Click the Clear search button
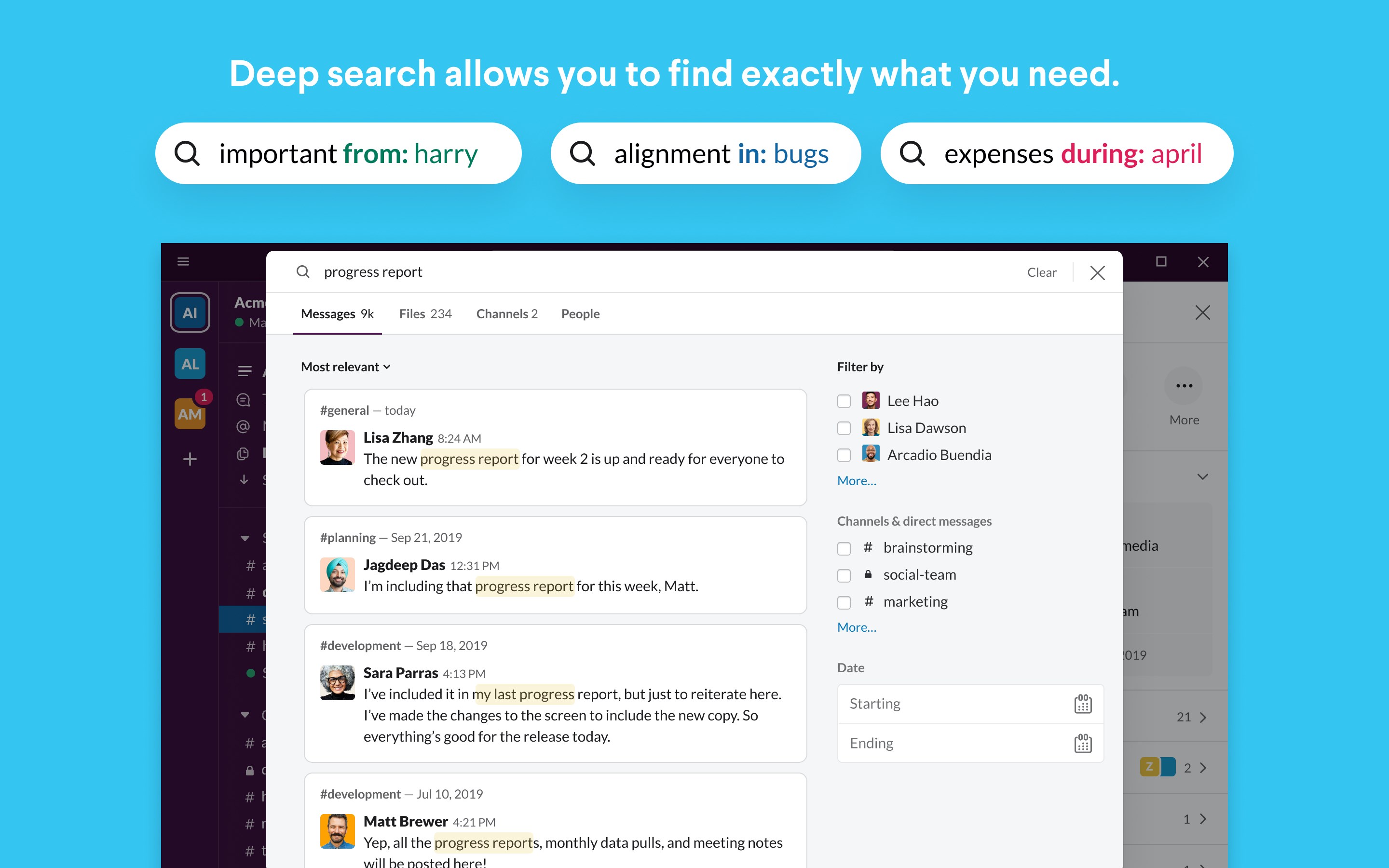The height and width of the screenshot is (868, 1389). click(1040, 271)
